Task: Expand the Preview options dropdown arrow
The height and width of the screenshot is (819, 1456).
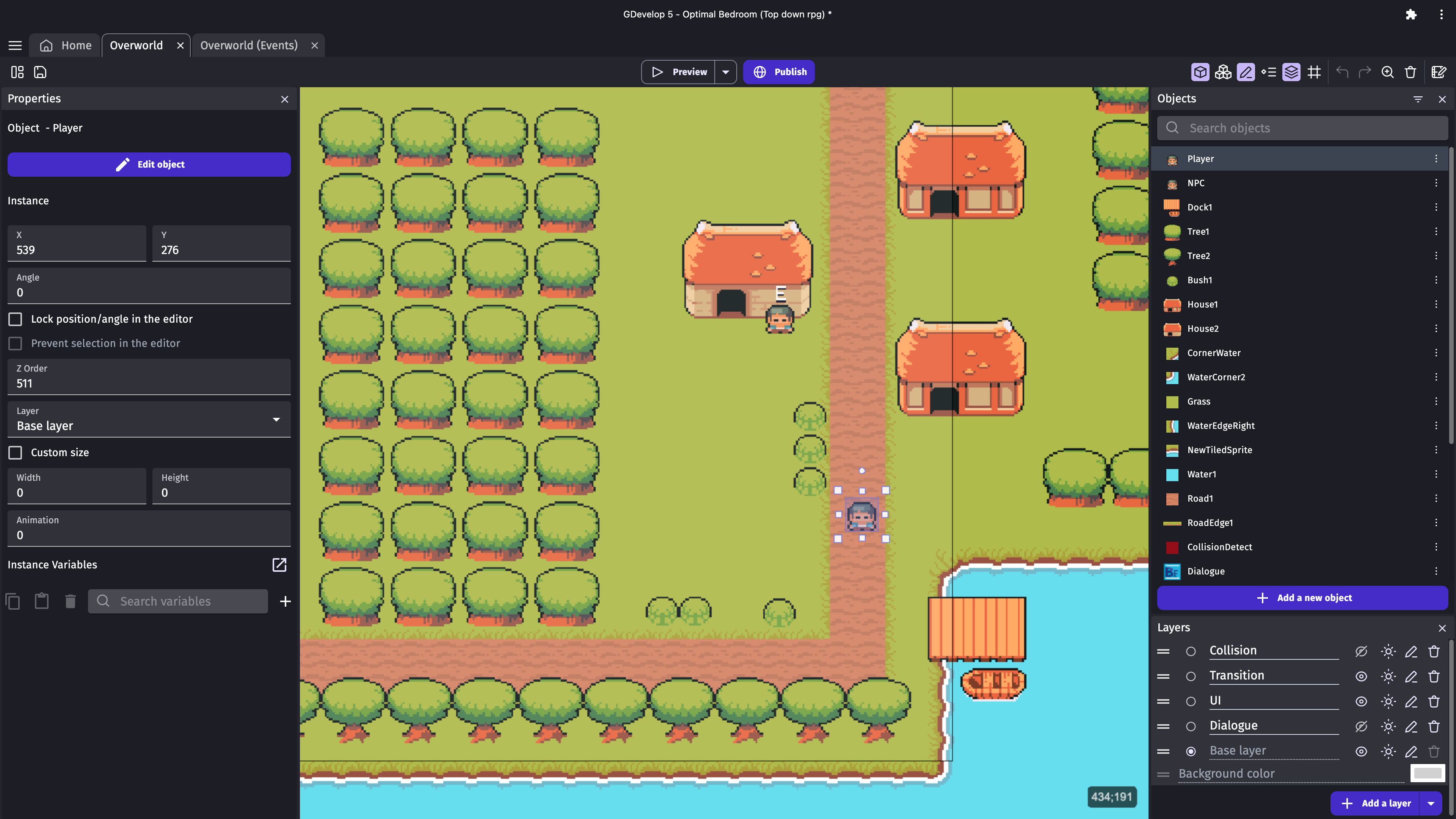Action: [726, 72]
